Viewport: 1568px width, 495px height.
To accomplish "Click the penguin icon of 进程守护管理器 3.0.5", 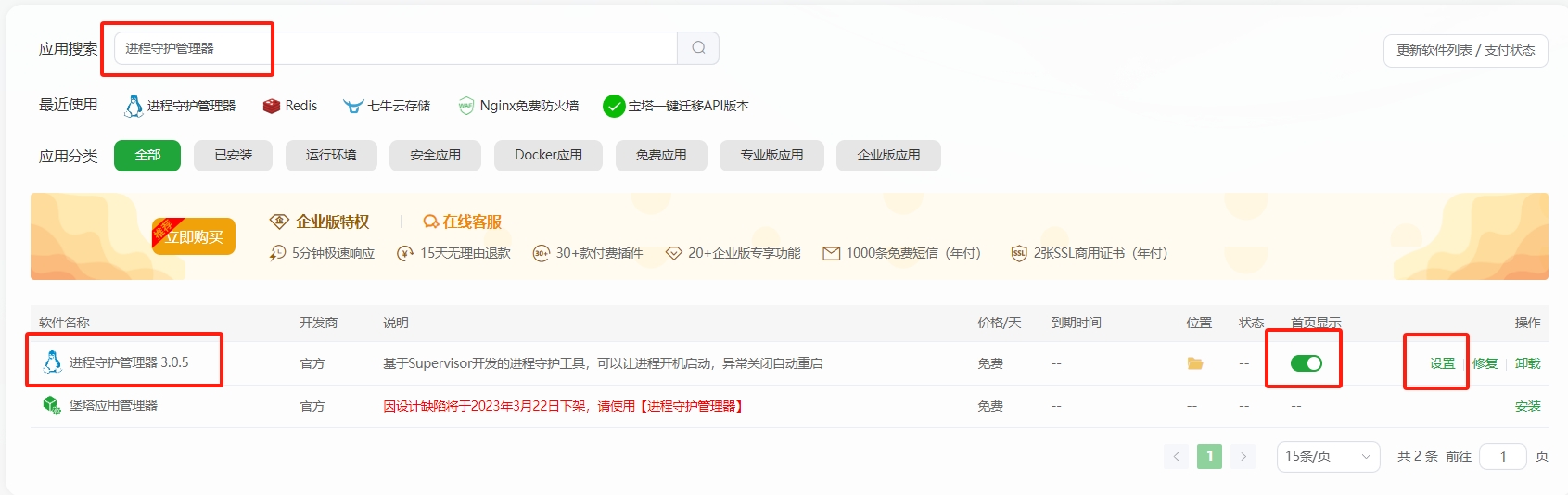I will tap(53, 362).
